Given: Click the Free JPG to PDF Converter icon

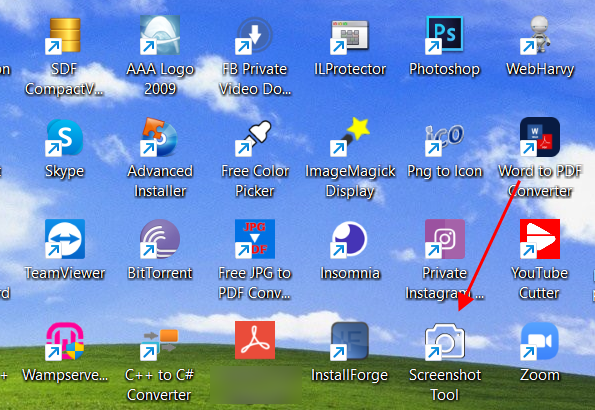Looking at the screenshot, I should 255,239.
